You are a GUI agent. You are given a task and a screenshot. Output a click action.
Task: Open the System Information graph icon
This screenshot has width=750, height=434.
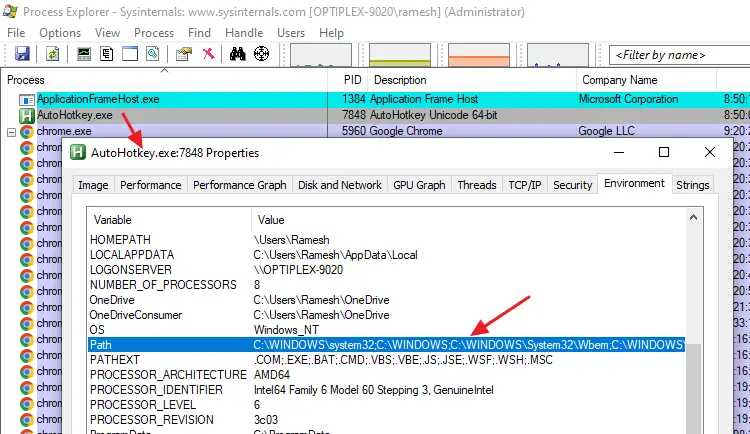[x=84, y=54]
